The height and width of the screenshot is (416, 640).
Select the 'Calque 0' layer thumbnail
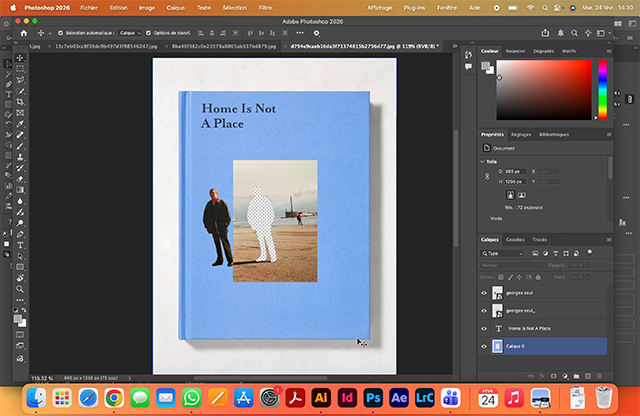(x=497, y=346)
